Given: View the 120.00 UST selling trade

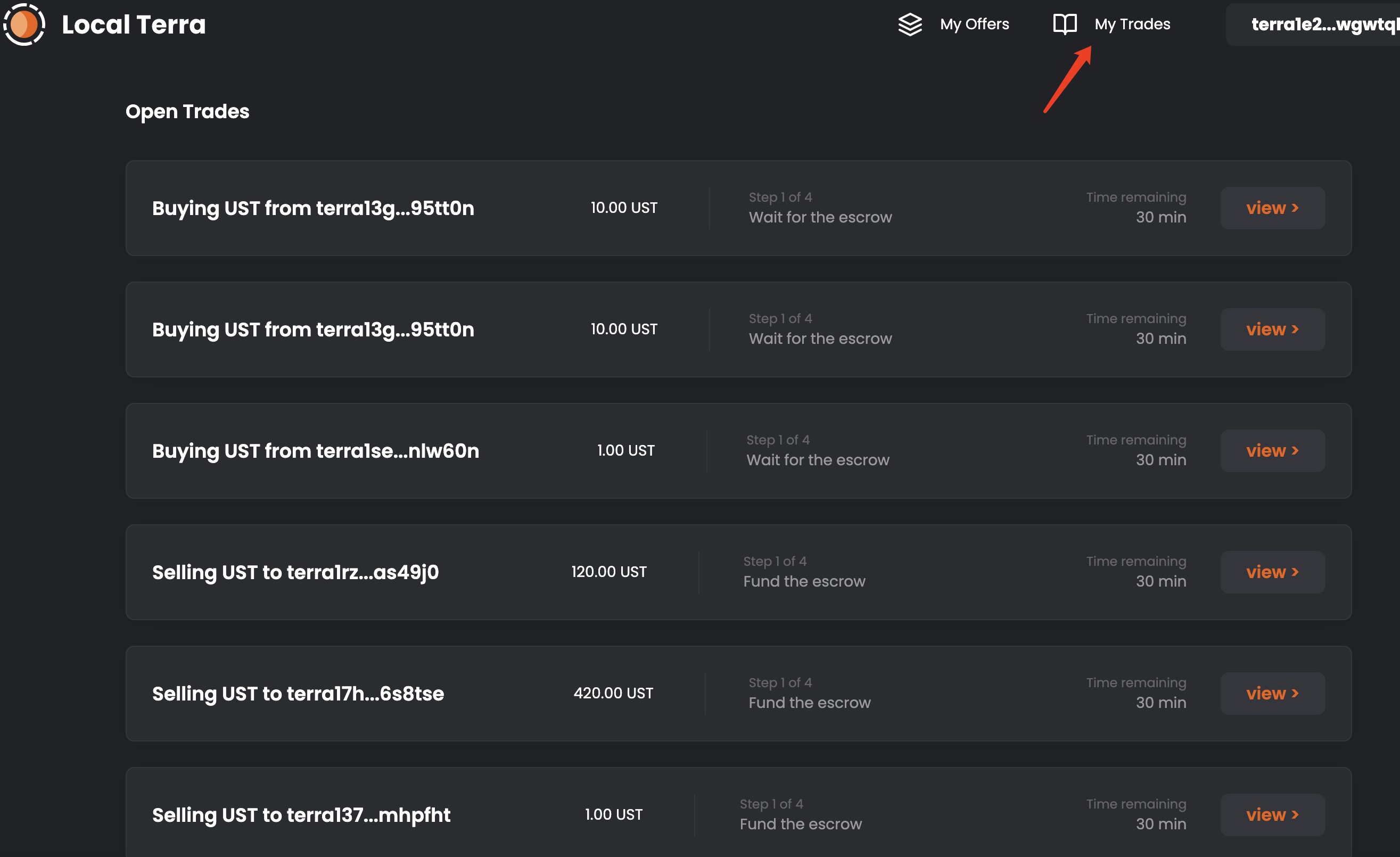Looking at the screenshot, I should pyautogui.click(x=1272, y=572).
